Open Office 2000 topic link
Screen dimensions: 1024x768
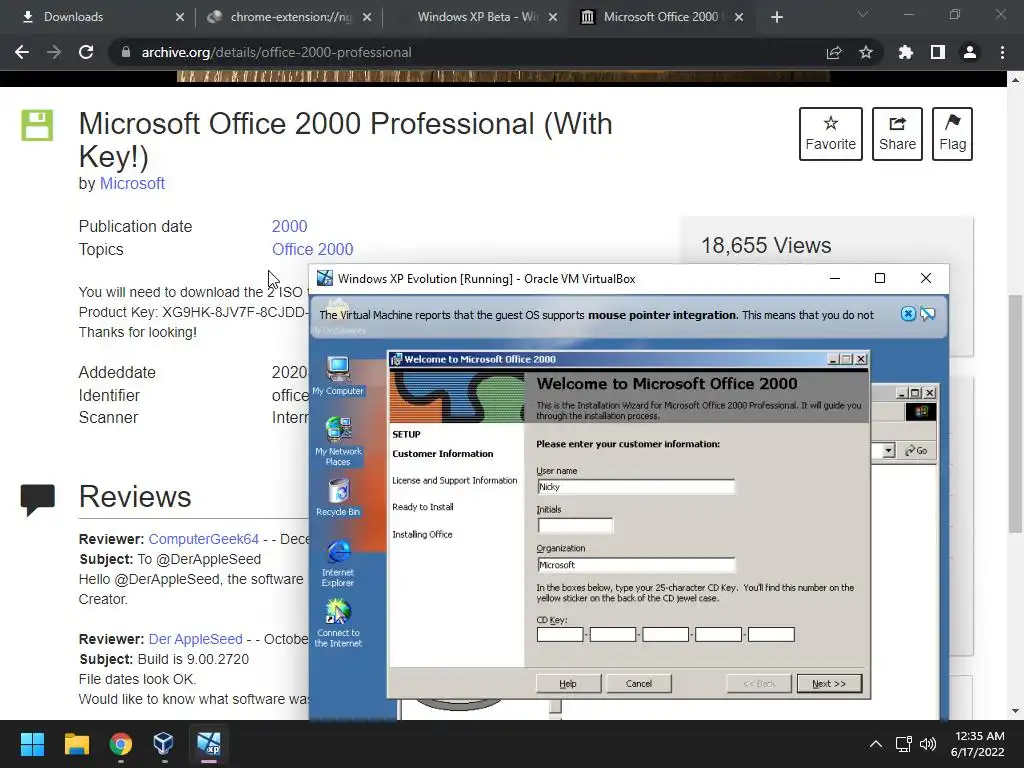(312, 249)
